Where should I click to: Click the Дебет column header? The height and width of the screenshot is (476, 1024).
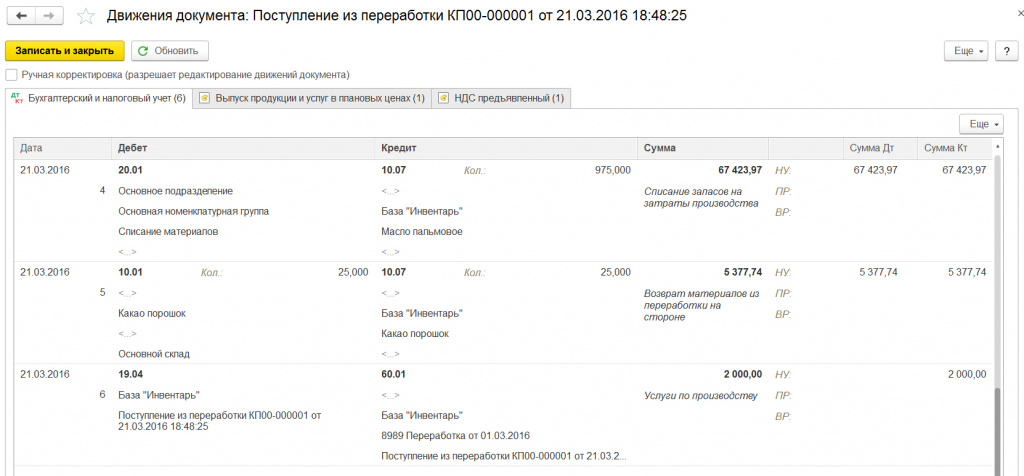click(x=133, y=148)
